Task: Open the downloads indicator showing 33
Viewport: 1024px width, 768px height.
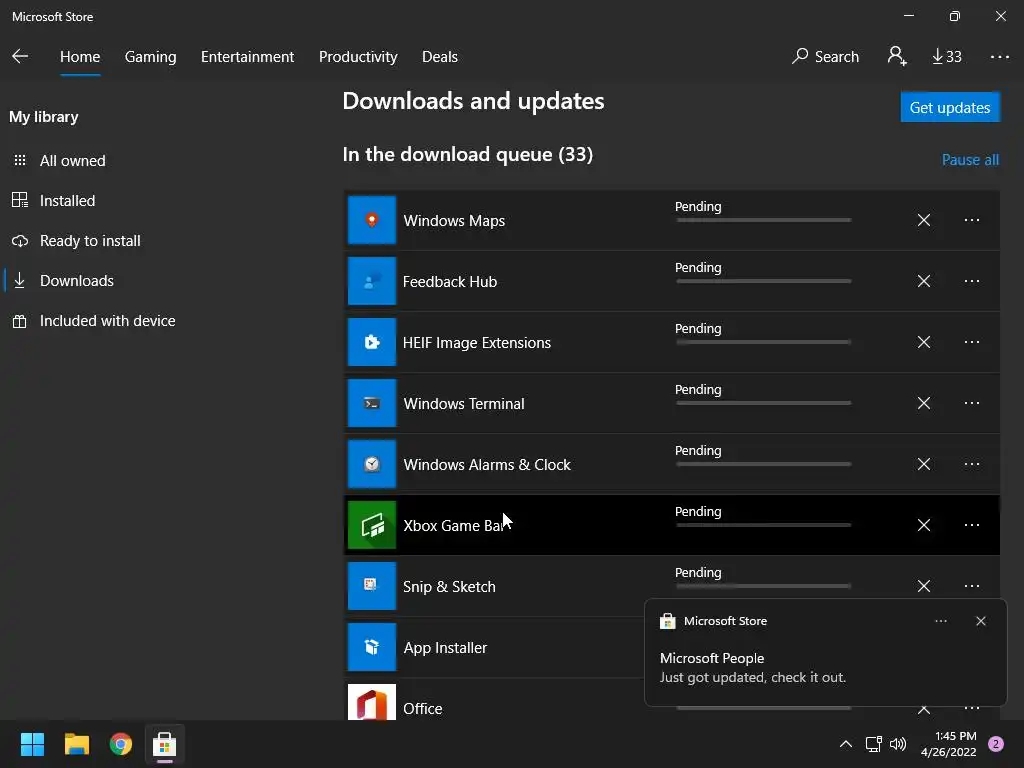Action: coord(946,56)
